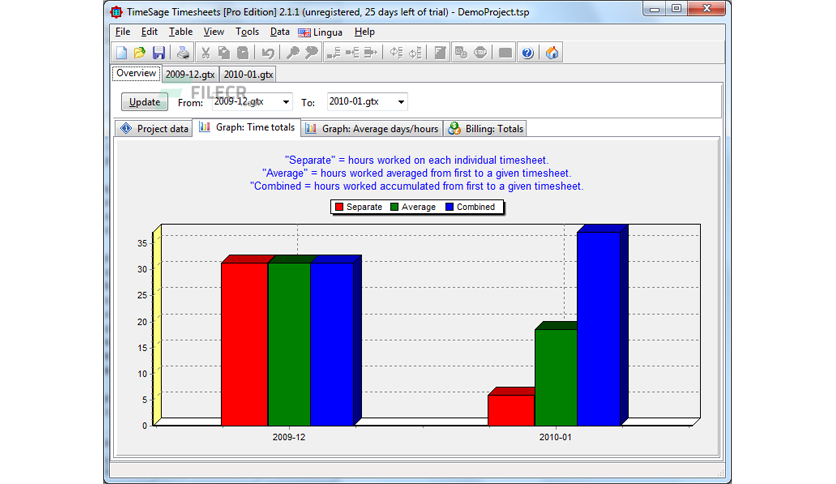Select the Overview tab

[136, 73]
